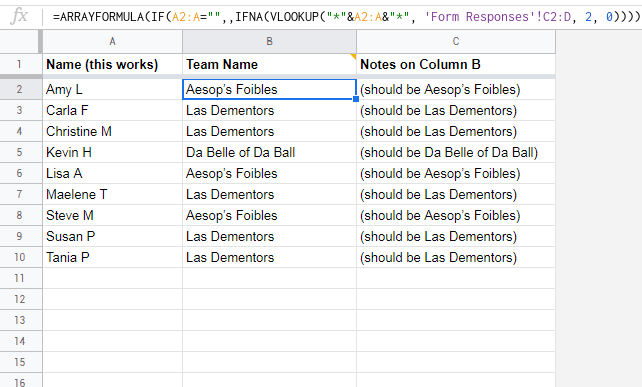Click the fill handle of selected cell B2
642x387 pixels.
click(356, 99)
